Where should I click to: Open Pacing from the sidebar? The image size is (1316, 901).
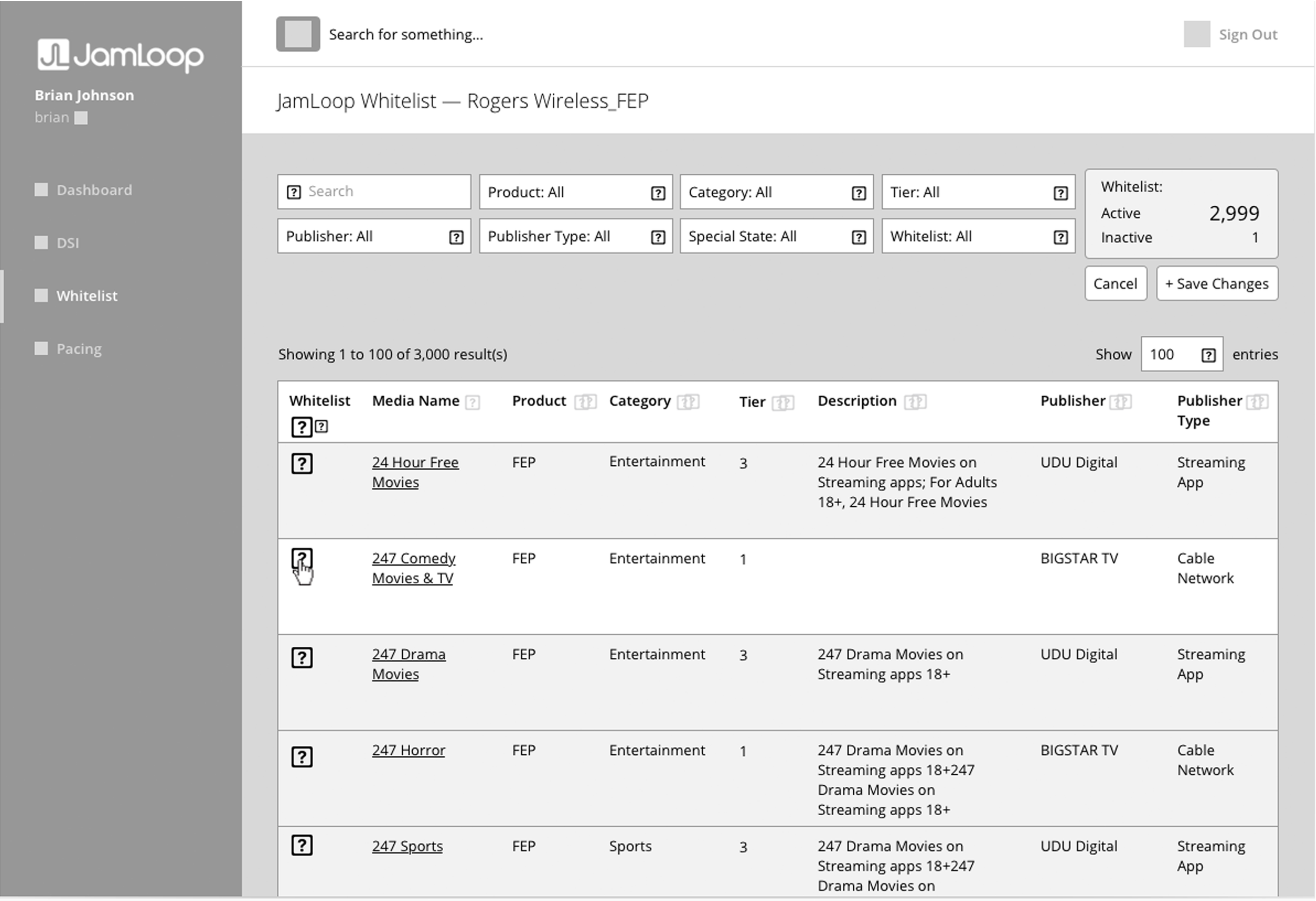click(x=79, y=349)
